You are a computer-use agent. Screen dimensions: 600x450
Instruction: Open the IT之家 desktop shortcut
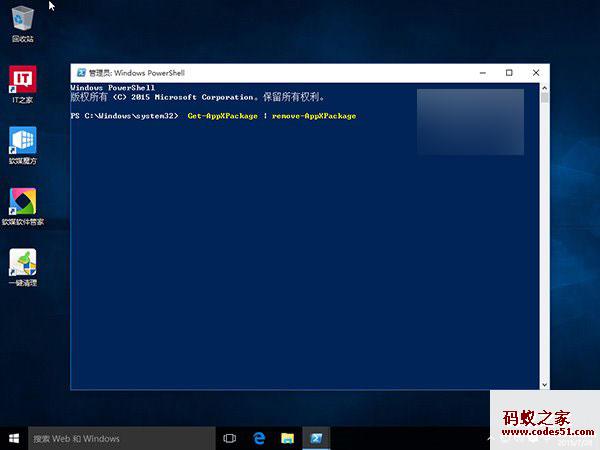click(22, 80)
